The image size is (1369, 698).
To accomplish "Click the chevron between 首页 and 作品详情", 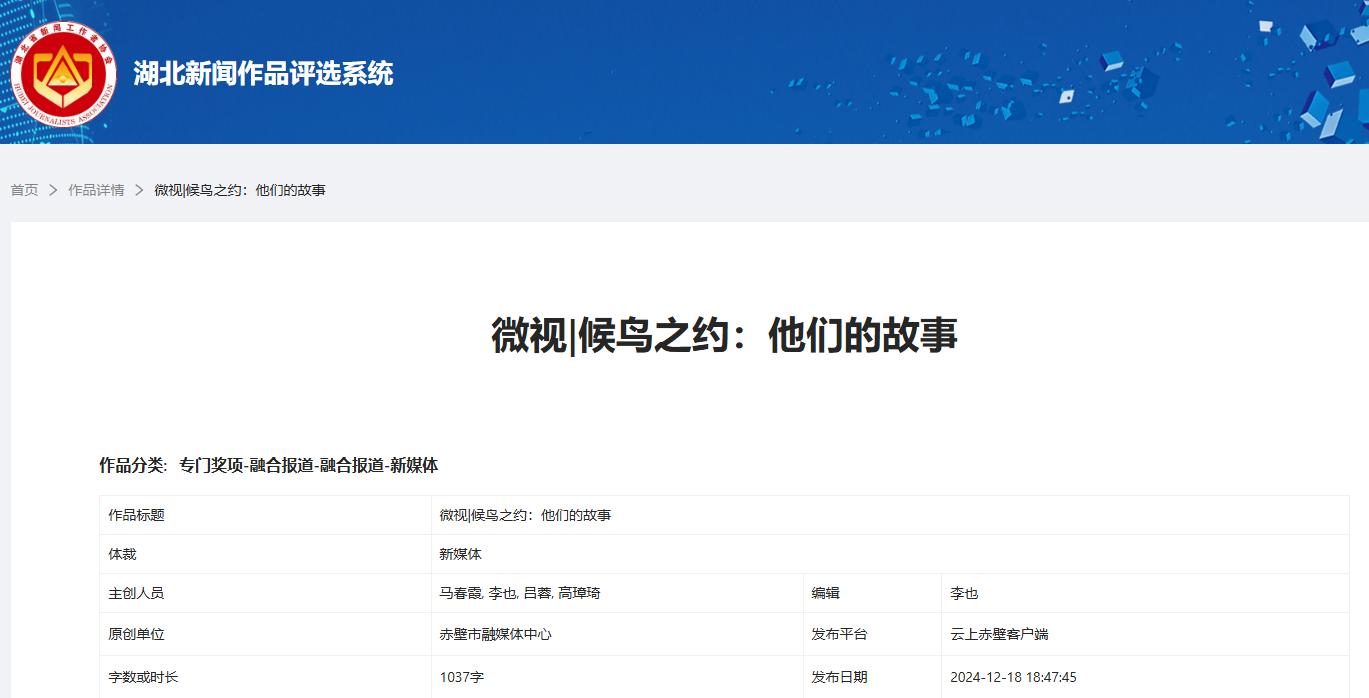I will point(53,190).
